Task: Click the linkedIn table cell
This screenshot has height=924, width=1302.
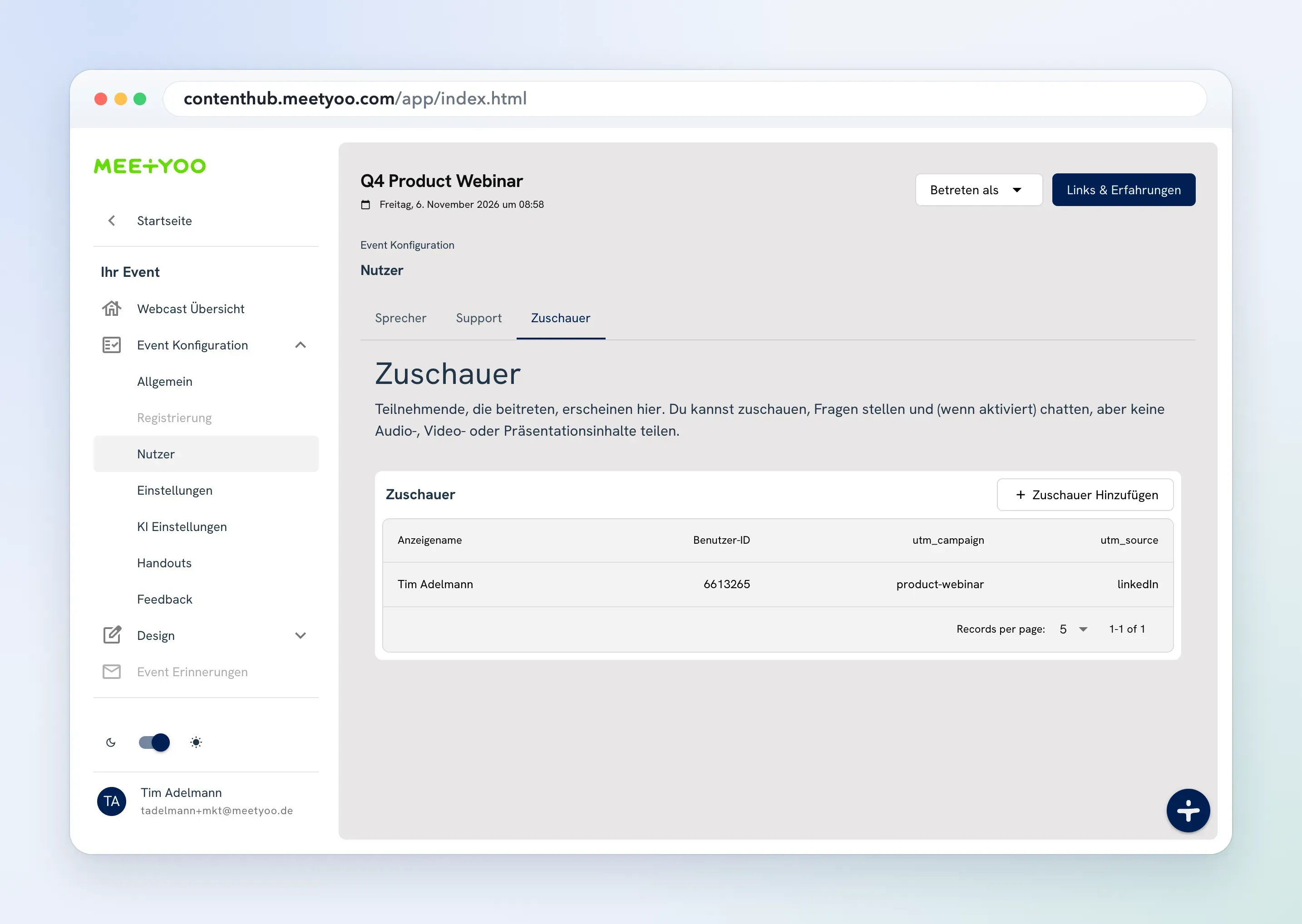Action: pos(1138,585)
